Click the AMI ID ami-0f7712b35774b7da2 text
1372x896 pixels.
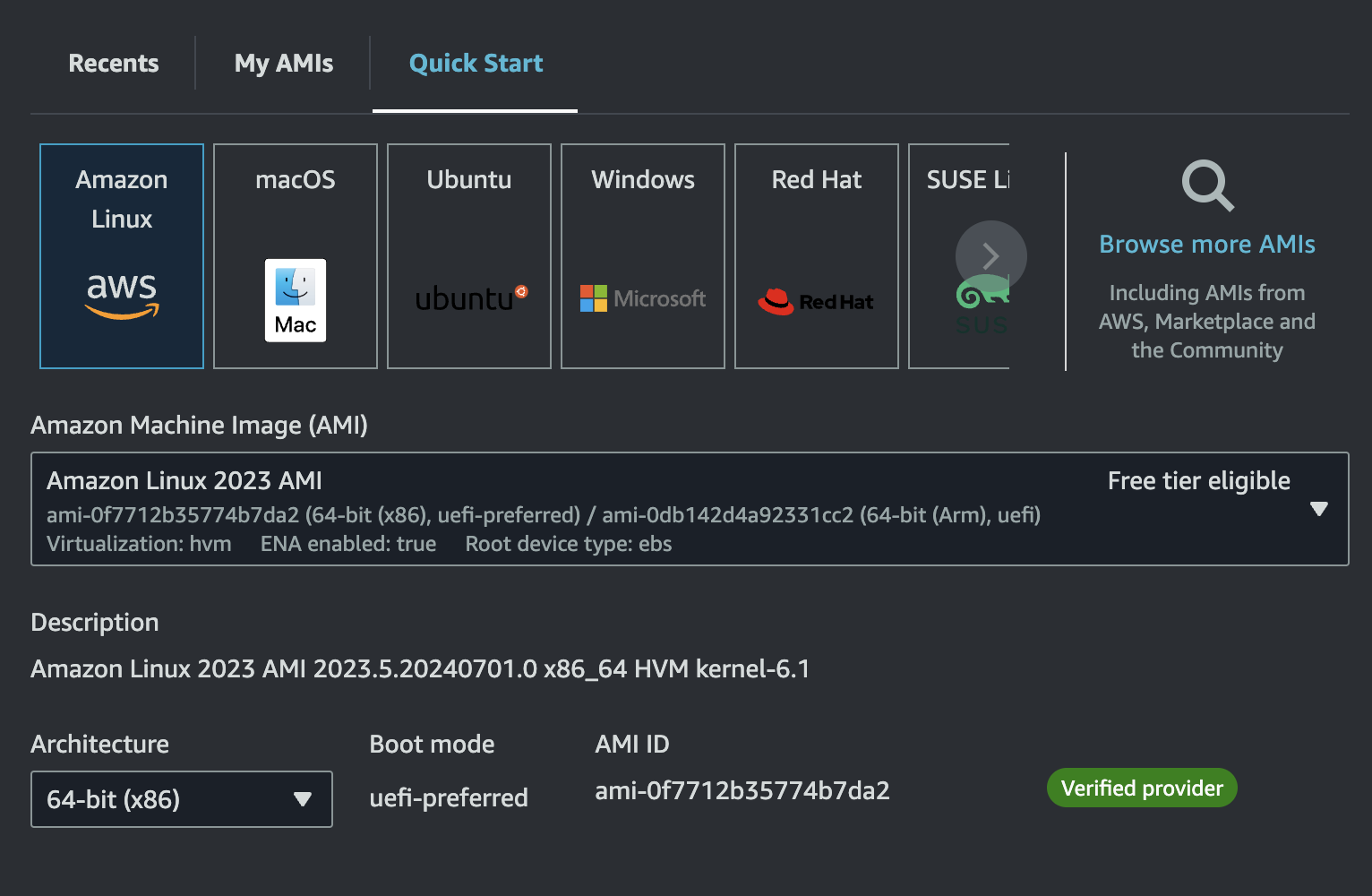(x=742, y=790)
